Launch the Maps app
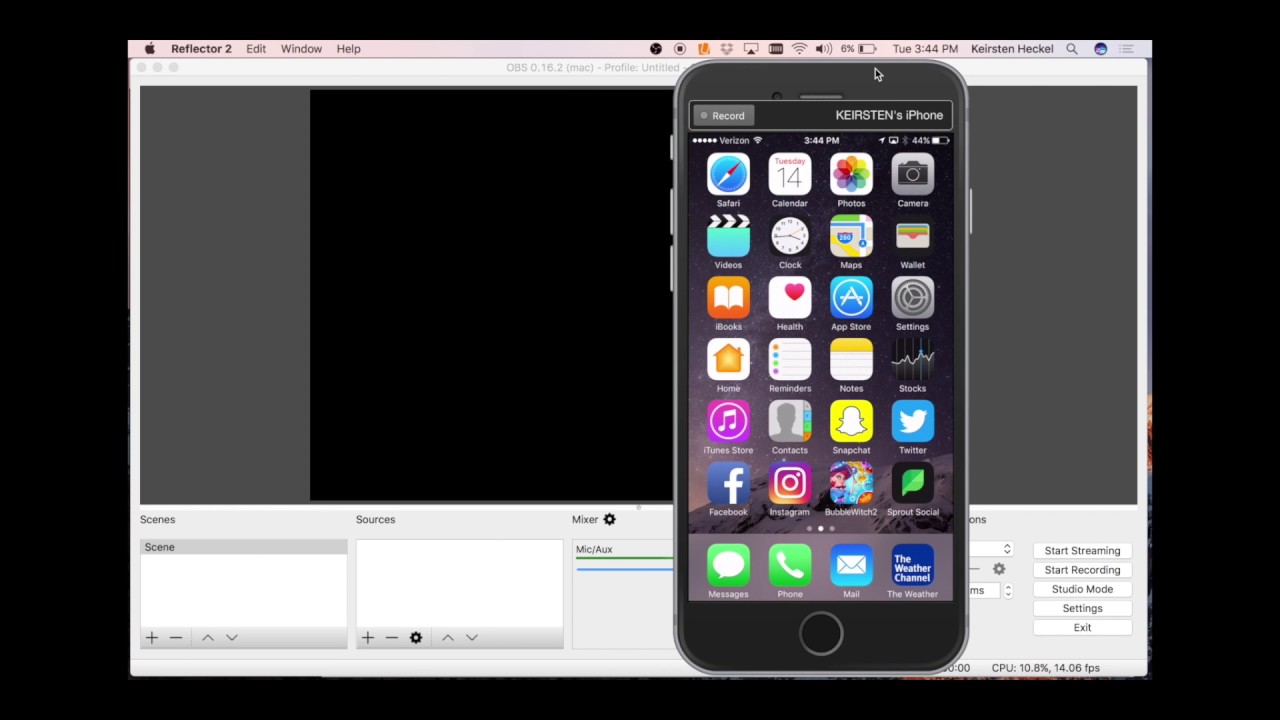This screenshot has width=1280, height=720. click(x=851, y=237)
